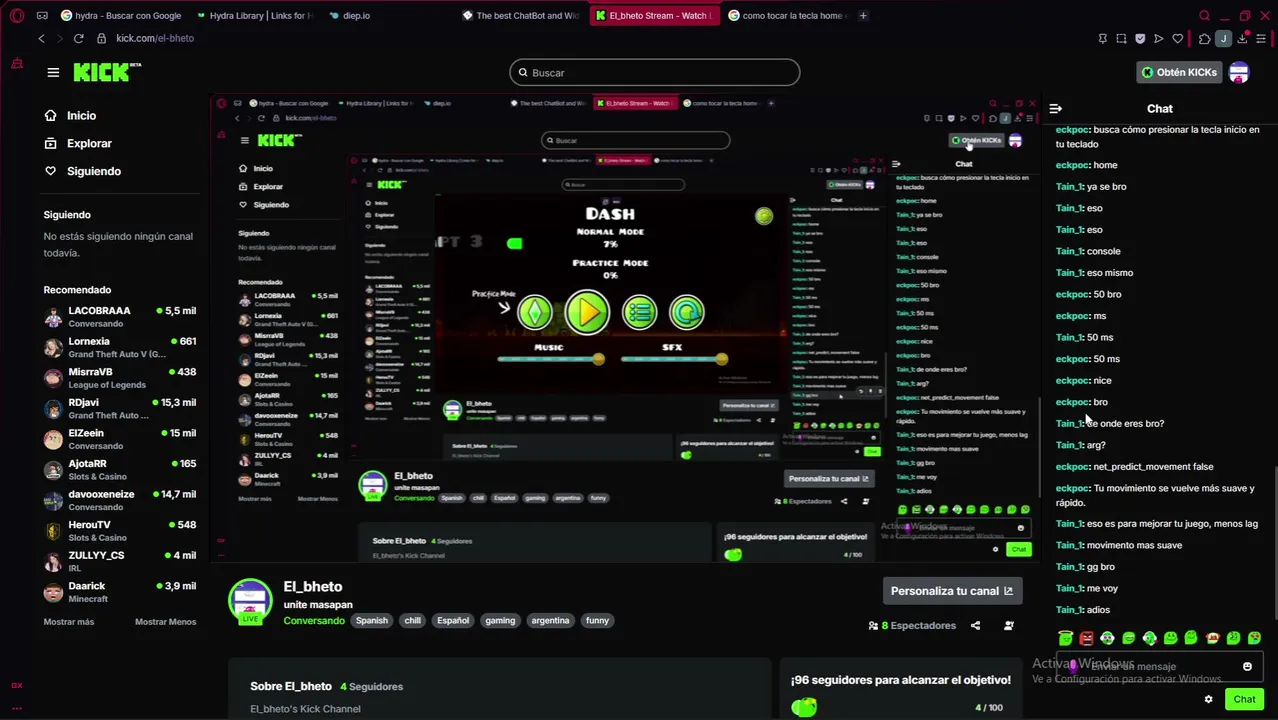The width and height of the screenshot is (1278, 720).
Task: Switch to como tocar la tecla home tab
Action: (787, 15)
